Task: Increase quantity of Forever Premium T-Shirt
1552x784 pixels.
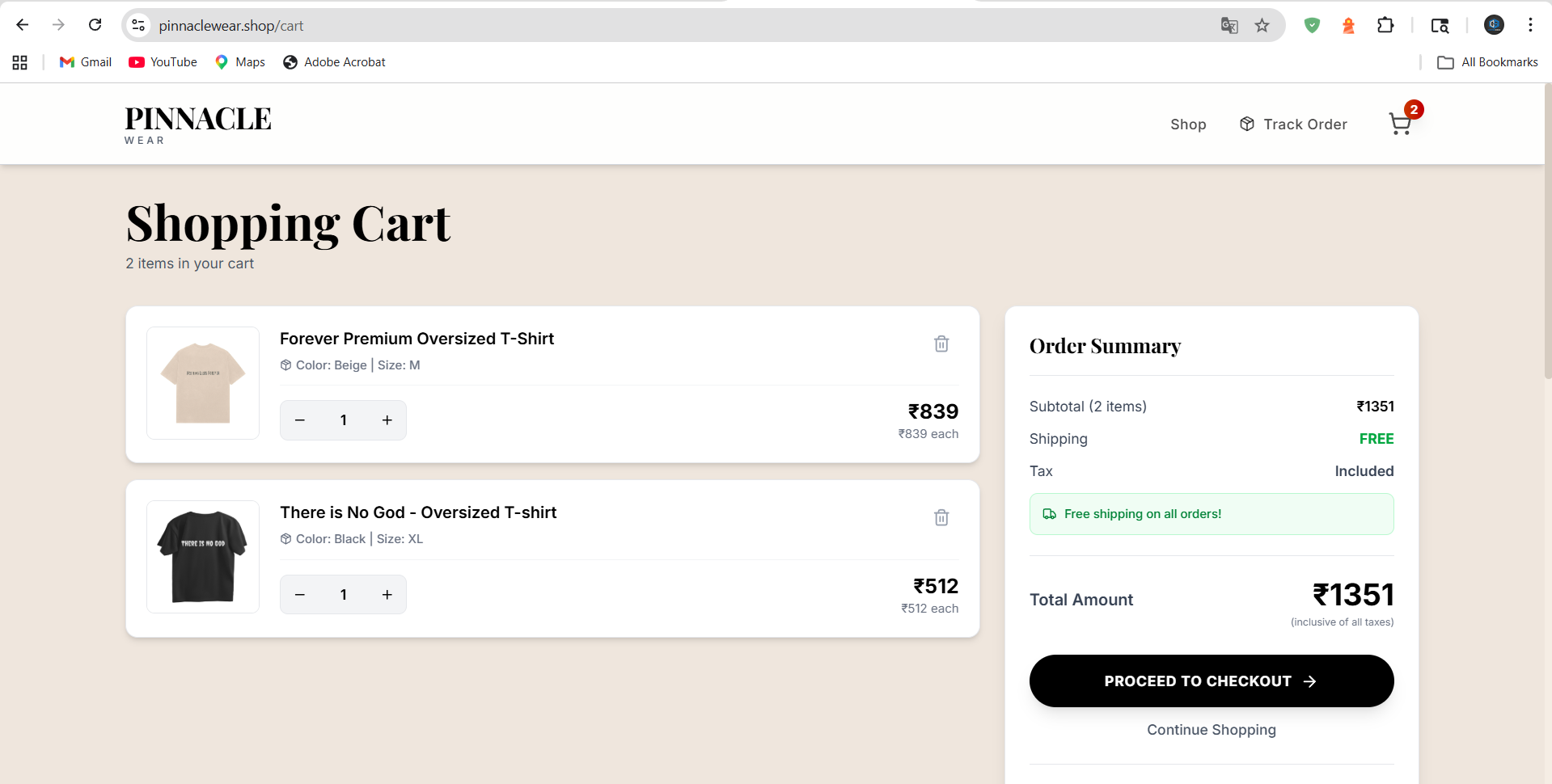Action: [x=387, y=419]
